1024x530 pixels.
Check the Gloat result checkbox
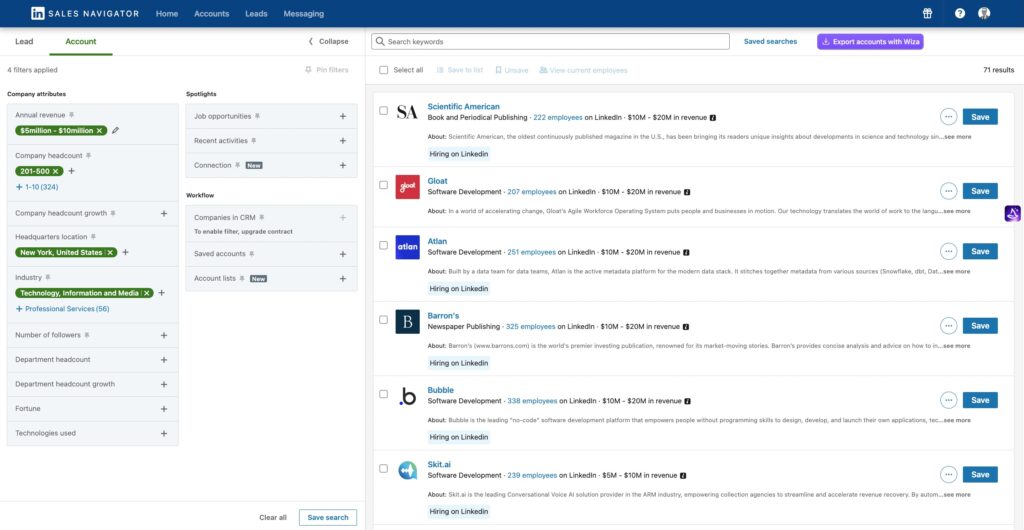(x=383, y=185)
